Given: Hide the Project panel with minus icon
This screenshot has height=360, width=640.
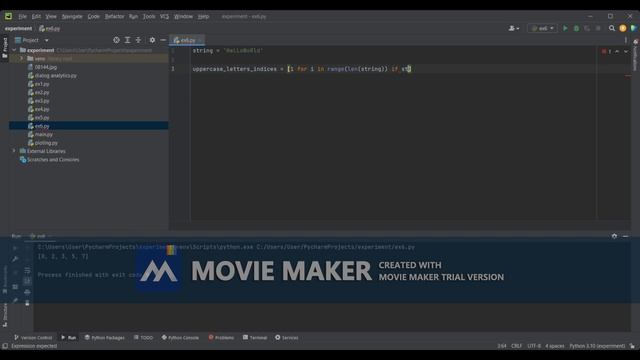Looking at the screenshot, I should click(x=163, y=40).
